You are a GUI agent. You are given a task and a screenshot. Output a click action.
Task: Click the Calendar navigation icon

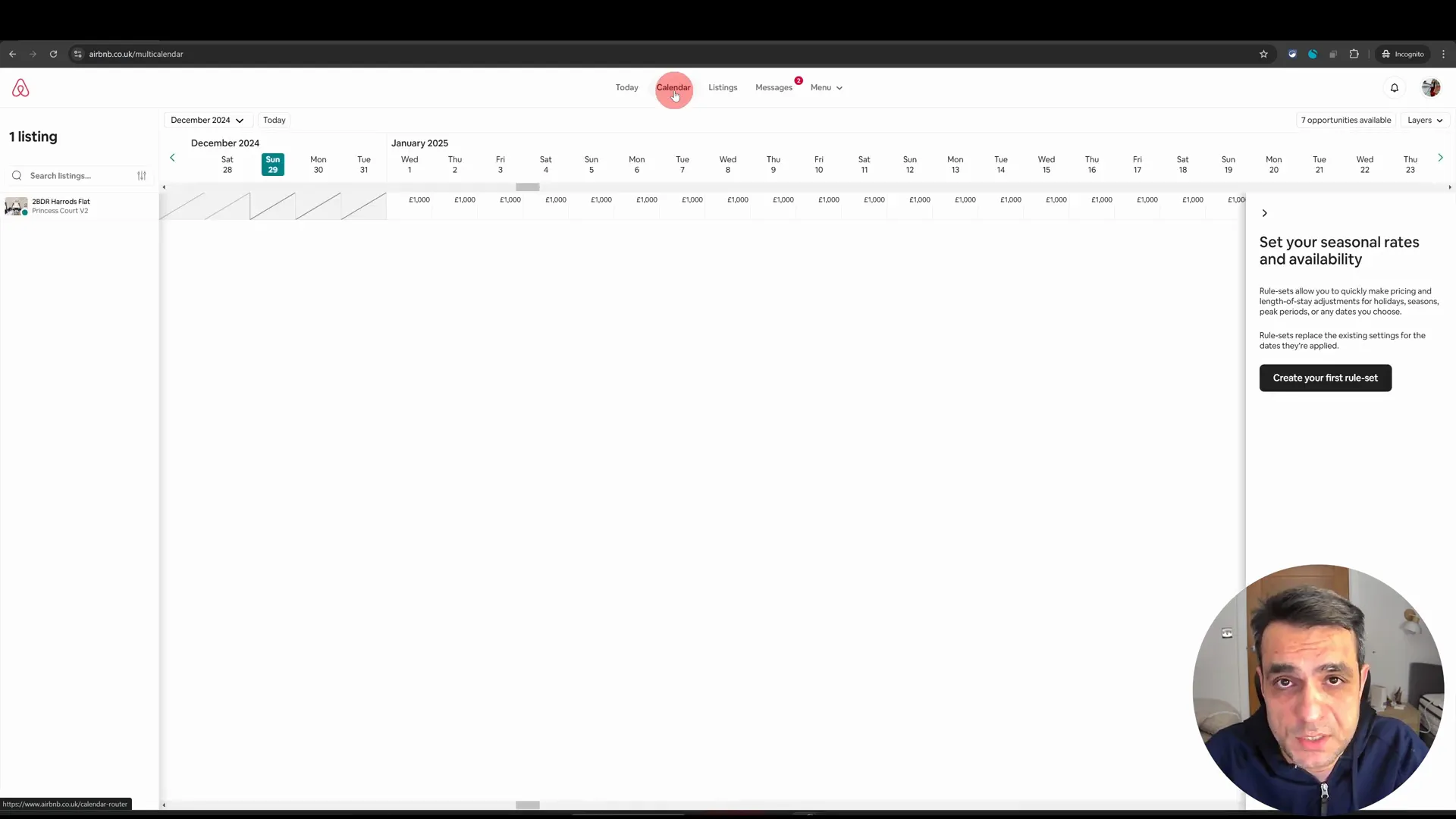tap(673, 87)
